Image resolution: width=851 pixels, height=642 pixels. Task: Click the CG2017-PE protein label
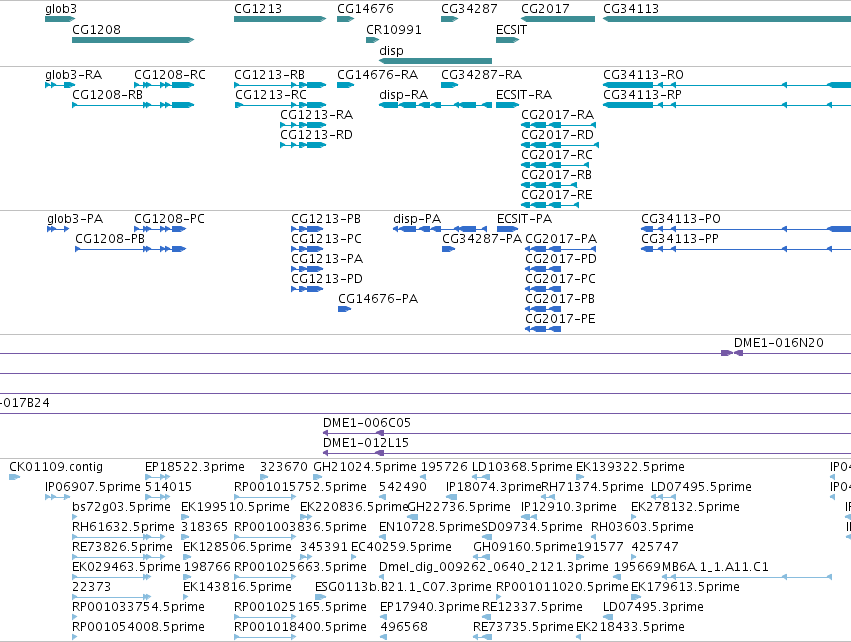[x=560, y=319]
